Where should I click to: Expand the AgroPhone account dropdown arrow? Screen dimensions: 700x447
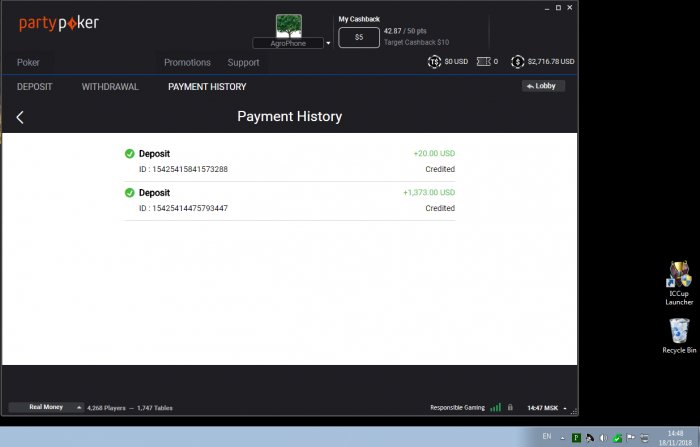pos(328,44)
